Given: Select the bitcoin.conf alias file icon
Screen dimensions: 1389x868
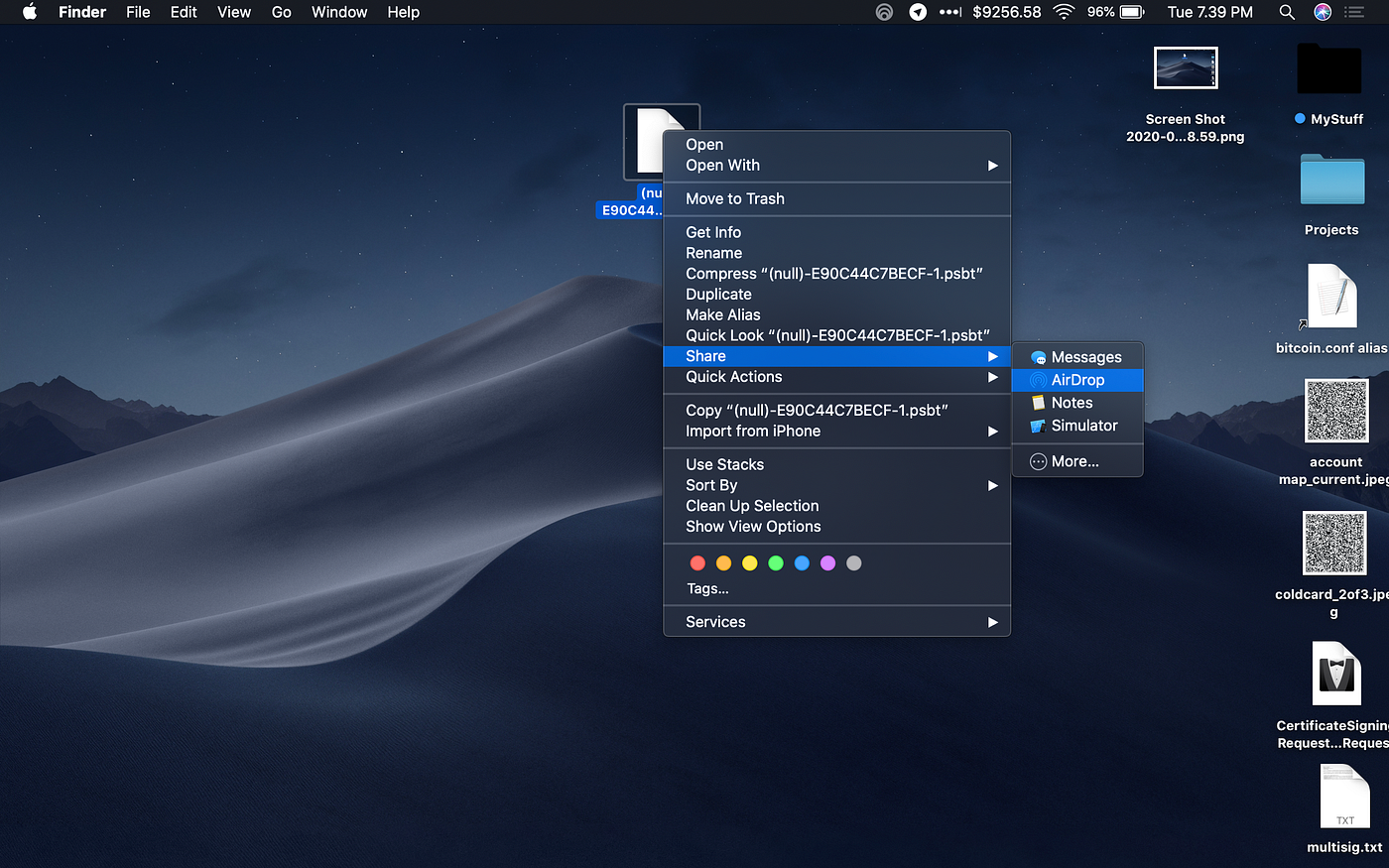Looking at the screenshot, I should [1331, 296].
